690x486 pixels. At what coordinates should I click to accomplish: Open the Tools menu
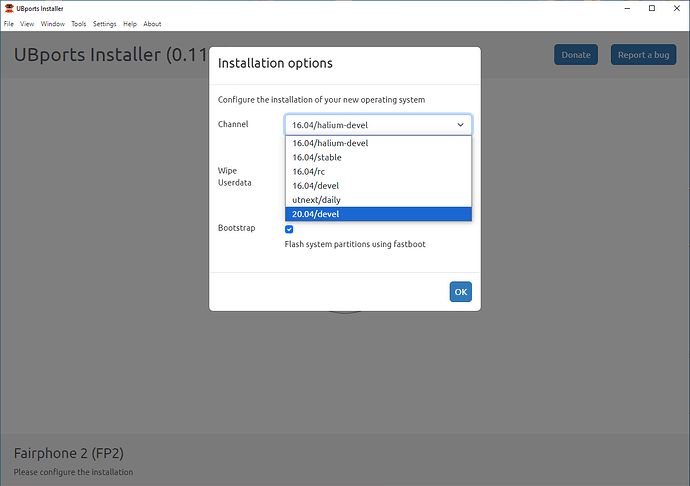tap(79, 24)
